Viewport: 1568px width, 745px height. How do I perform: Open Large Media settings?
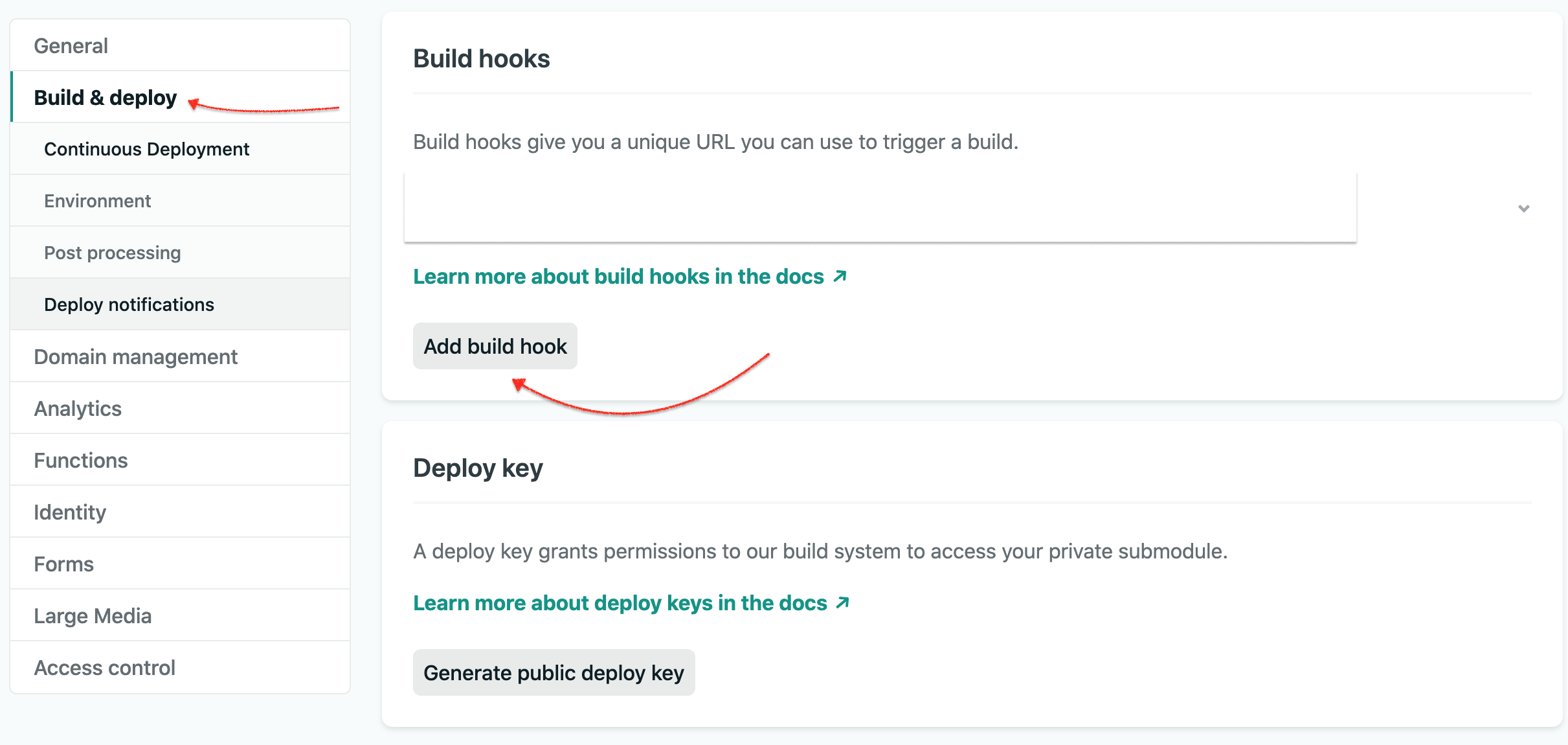click(180, 615)
